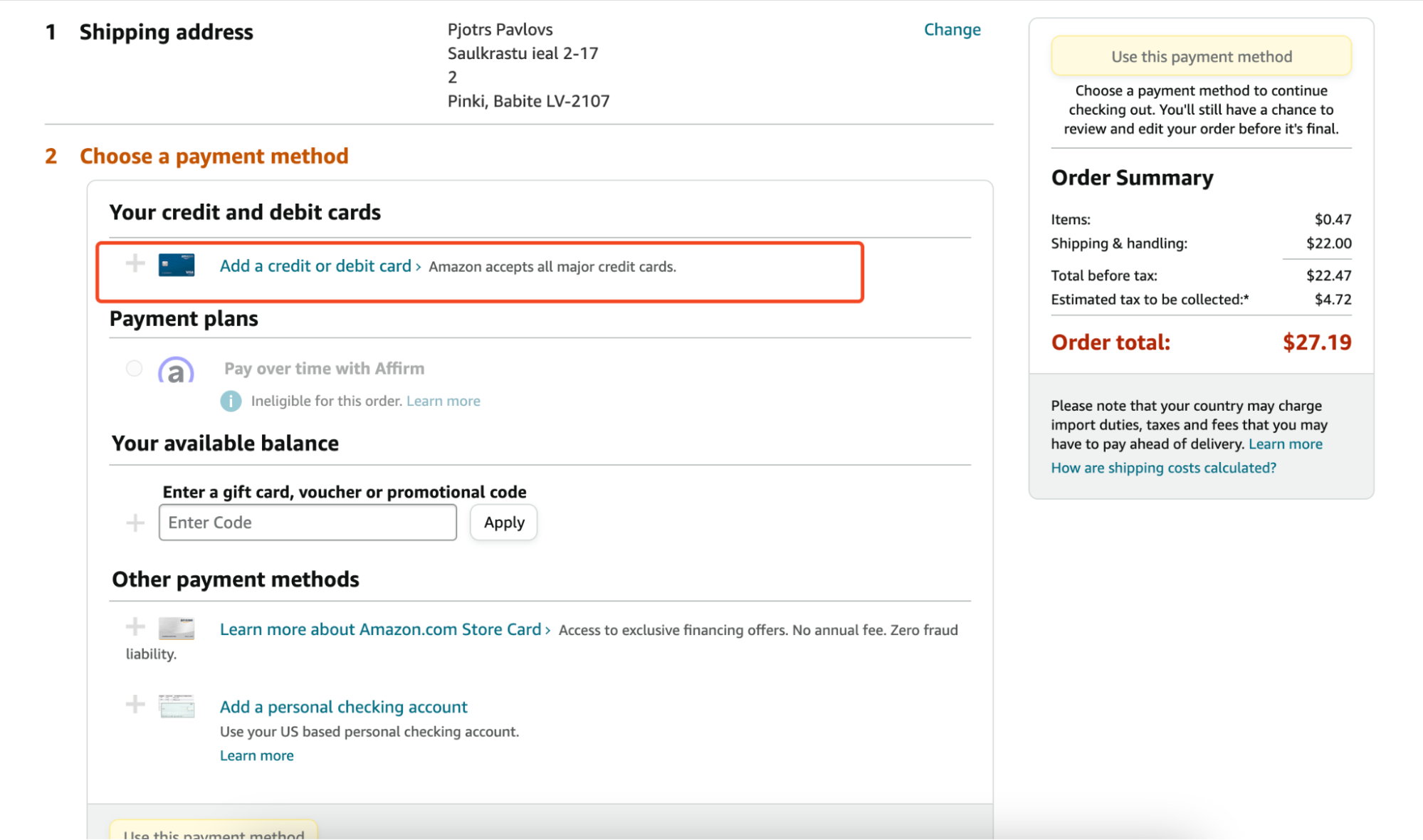
Task: Open How are shipping costs calculated link
Action: [1164, 468]
